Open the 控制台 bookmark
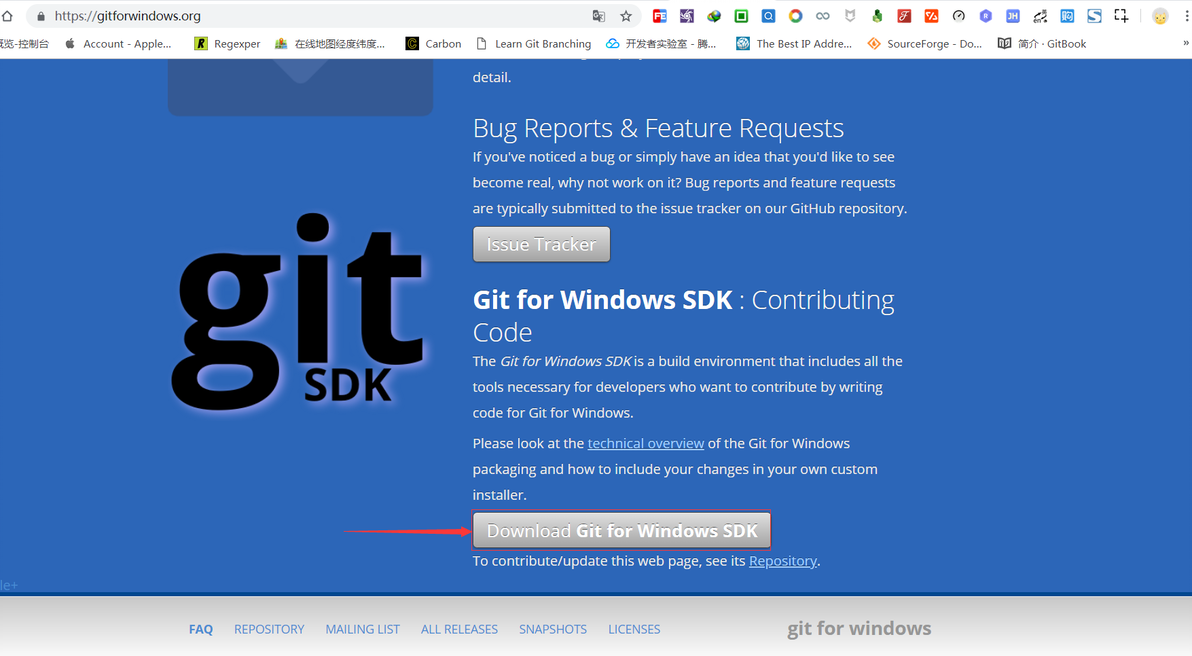1192x656 pixels. tap(24, 43)
